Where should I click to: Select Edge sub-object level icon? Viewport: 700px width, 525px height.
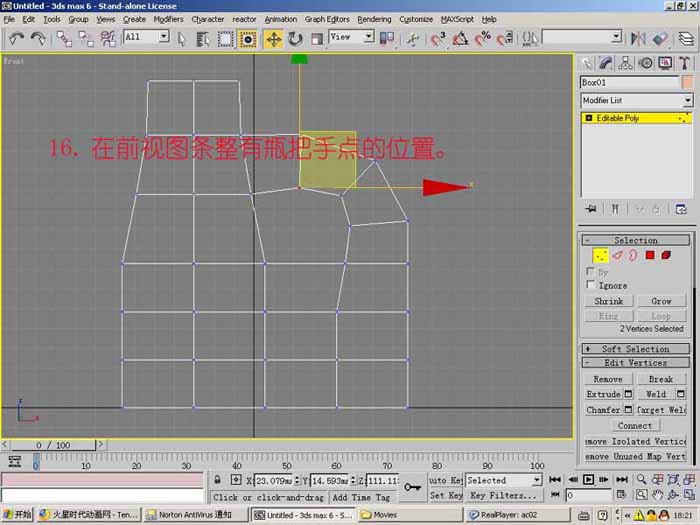[x=617, y=255]
